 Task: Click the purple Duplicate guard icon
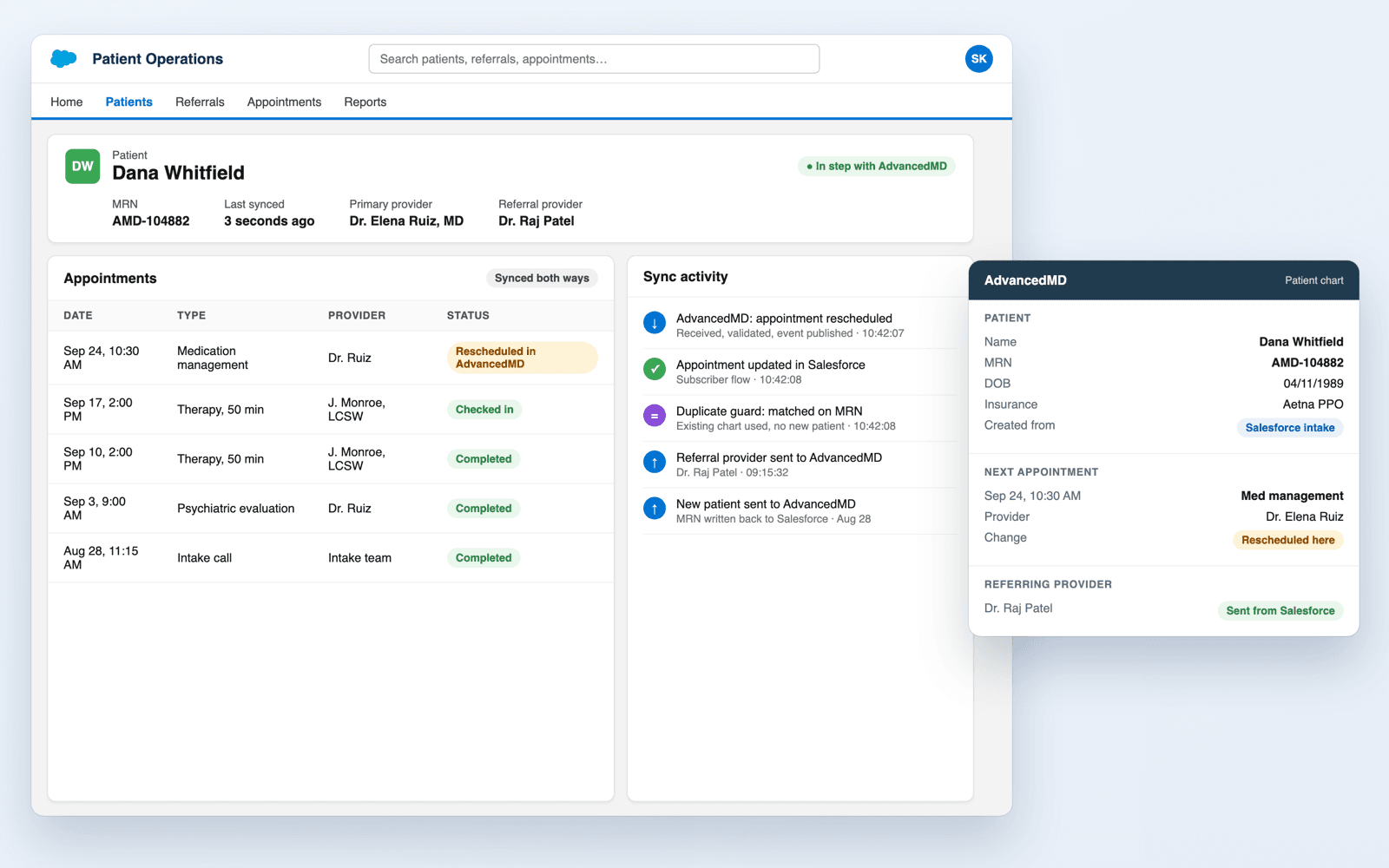[655, 417]
